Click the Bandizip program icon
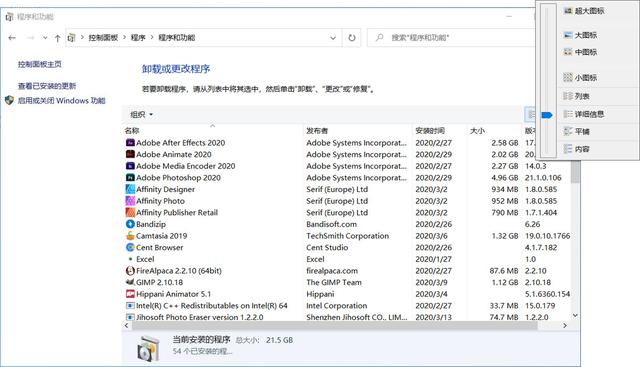Image resolution: width=640 pixels, height=367 pixels. (x=130, y=224)
